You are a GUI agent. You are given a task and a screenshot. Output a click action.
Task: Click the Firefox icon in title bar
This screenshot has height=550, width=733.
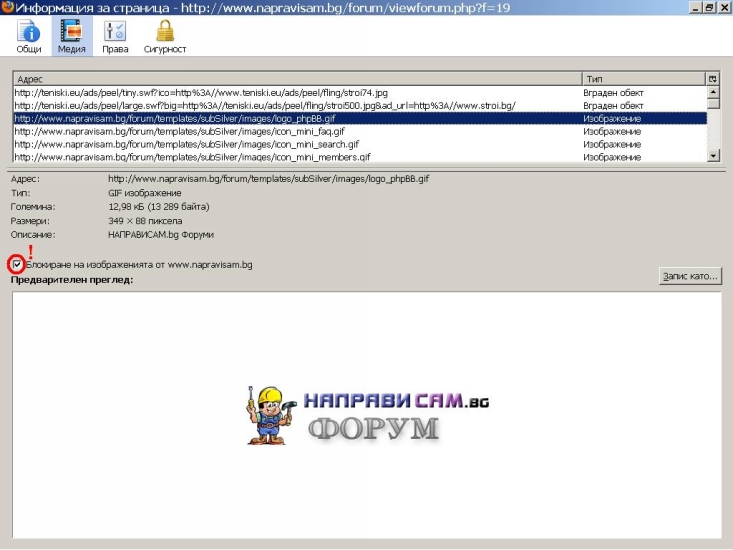[7, 7]
